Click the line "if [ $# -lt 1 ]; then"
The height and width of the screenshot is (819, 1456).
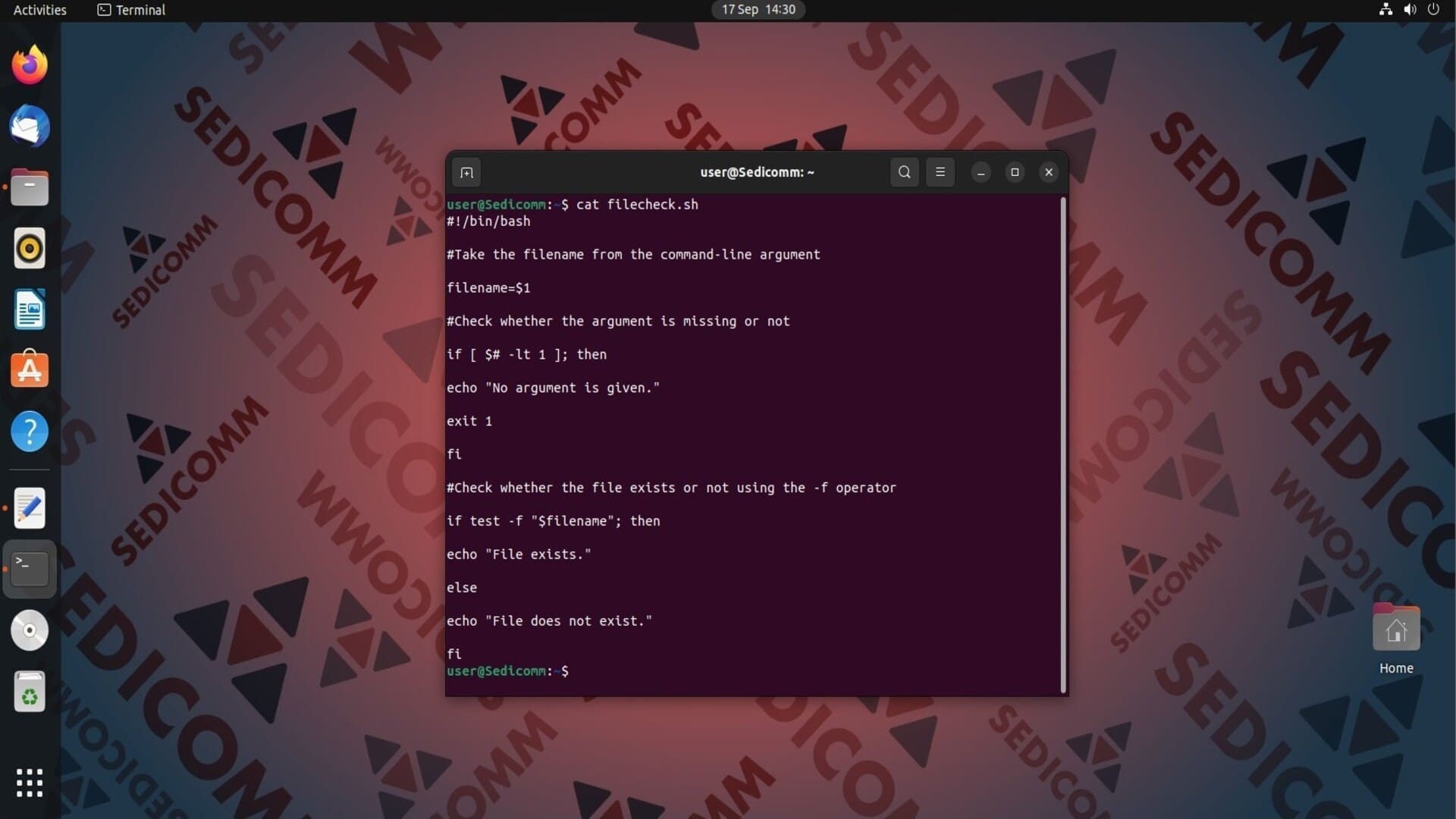click(526, 355)
